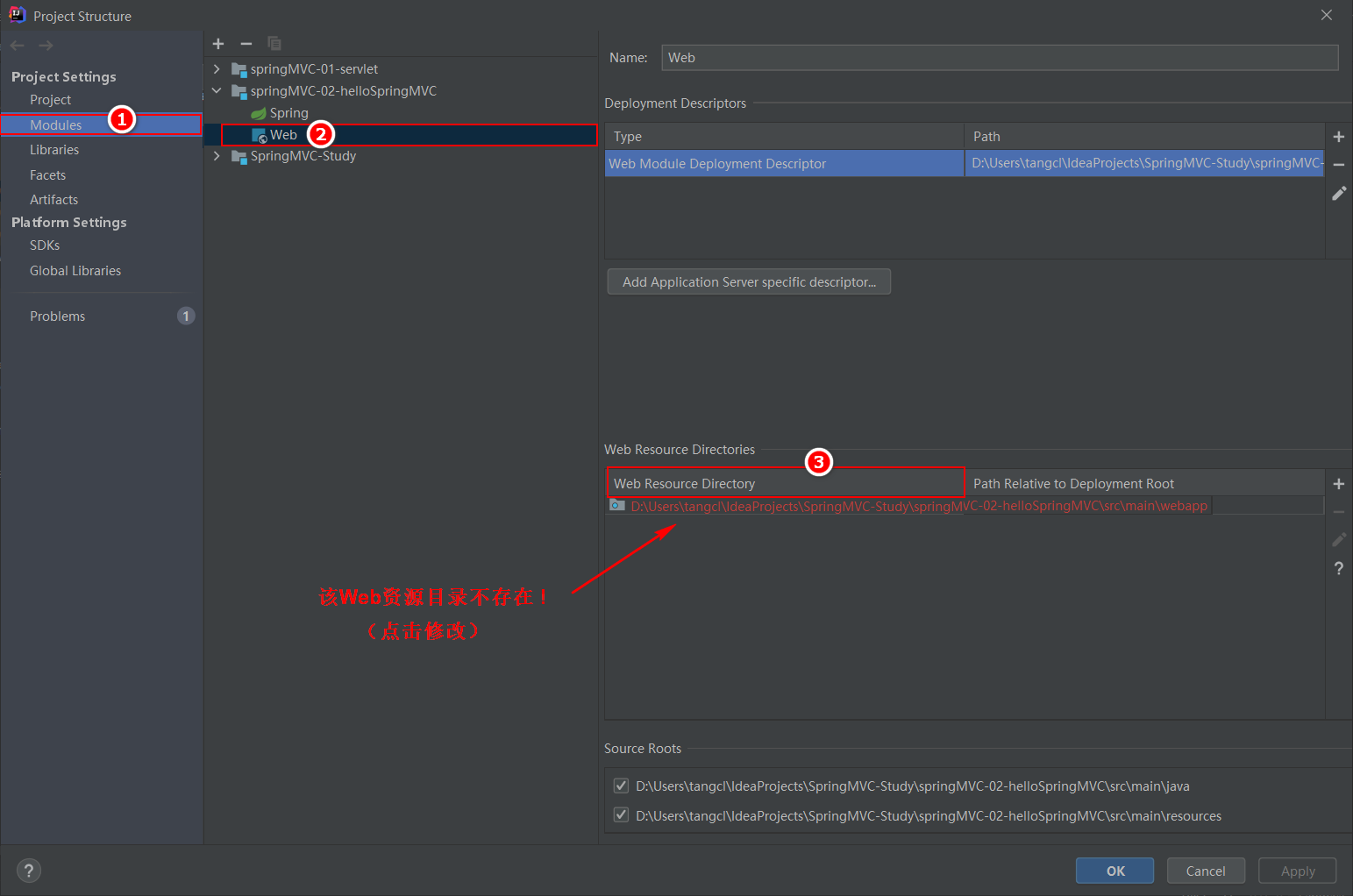Screen dimensions: 1353x896
Task: Click springMVC-01-servlet module folder icon
Action: coord(239,69)
